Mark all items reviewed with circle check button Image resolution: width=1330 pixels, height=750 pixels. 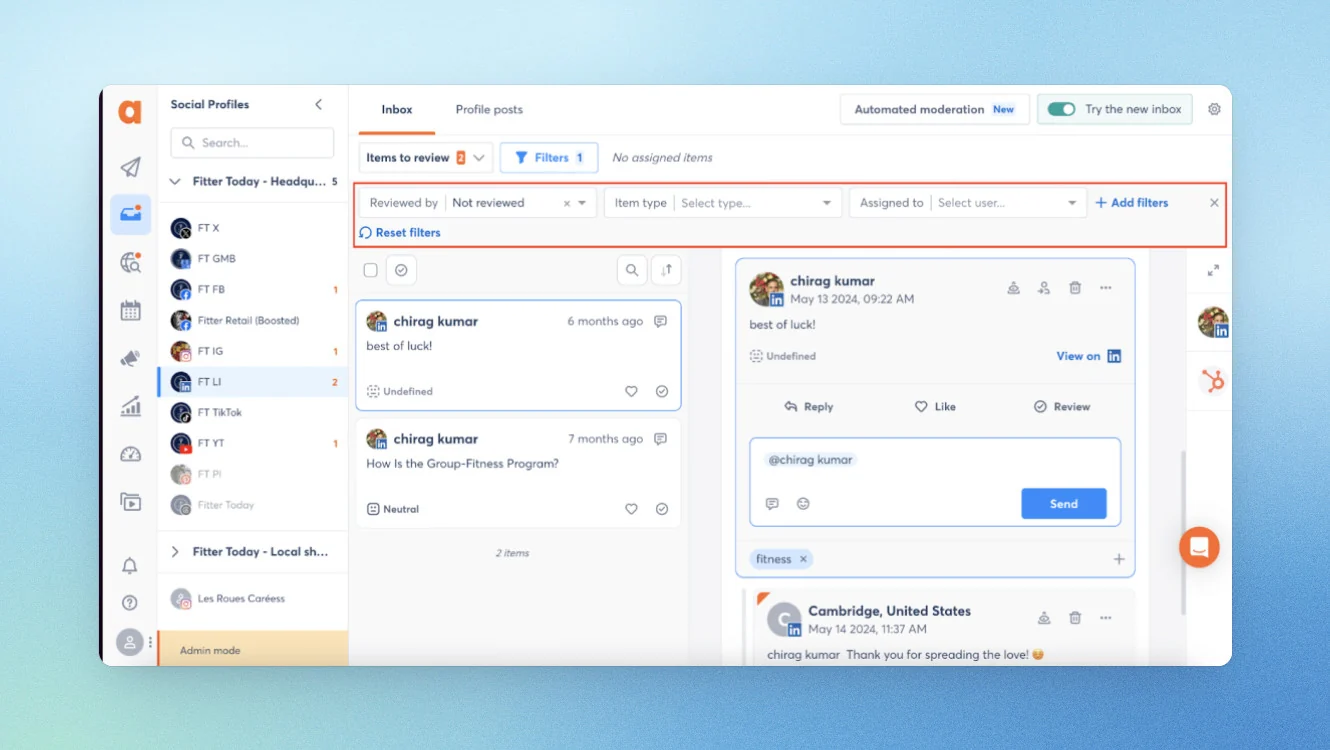coord(401,270)
